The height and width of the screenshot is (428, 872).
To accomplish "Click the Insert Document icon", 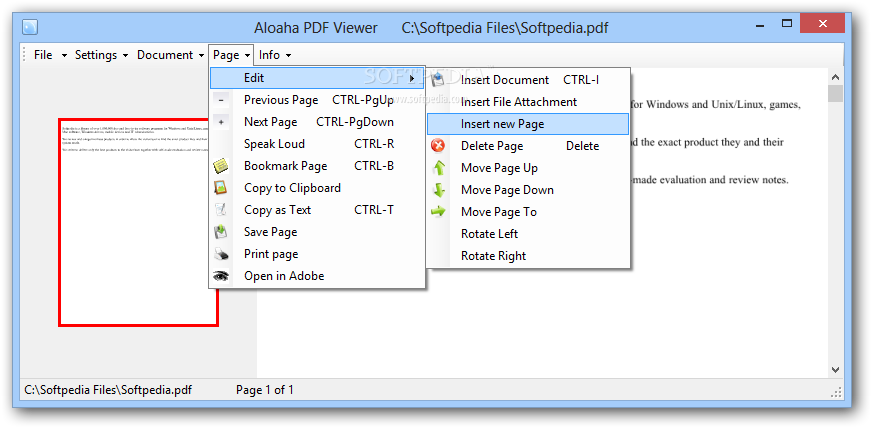I will tap(438, 79).
